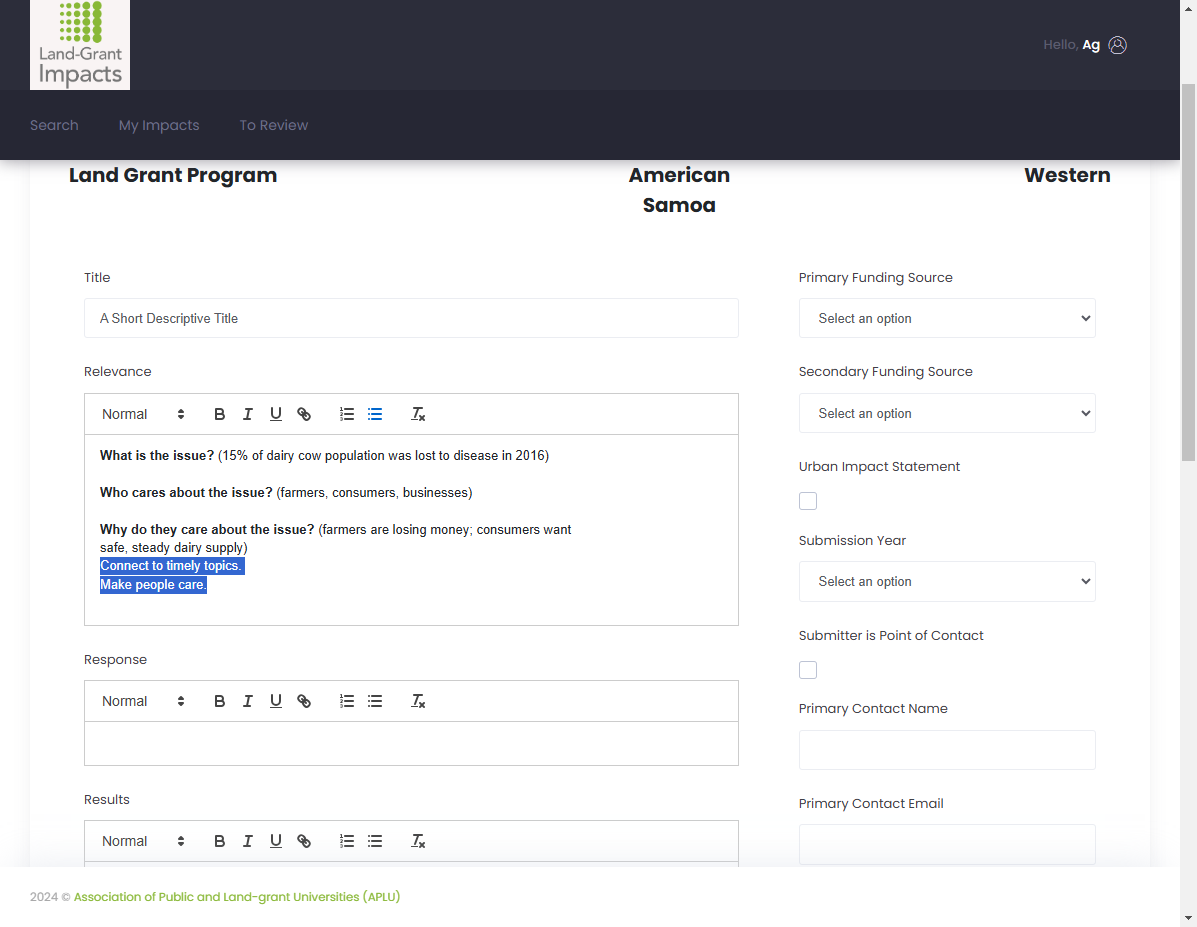Image resolution: width=1197 pixels, height=927 pixels.
Task: Apply numbered list in Response editor
Action: [x=347, y=701]
